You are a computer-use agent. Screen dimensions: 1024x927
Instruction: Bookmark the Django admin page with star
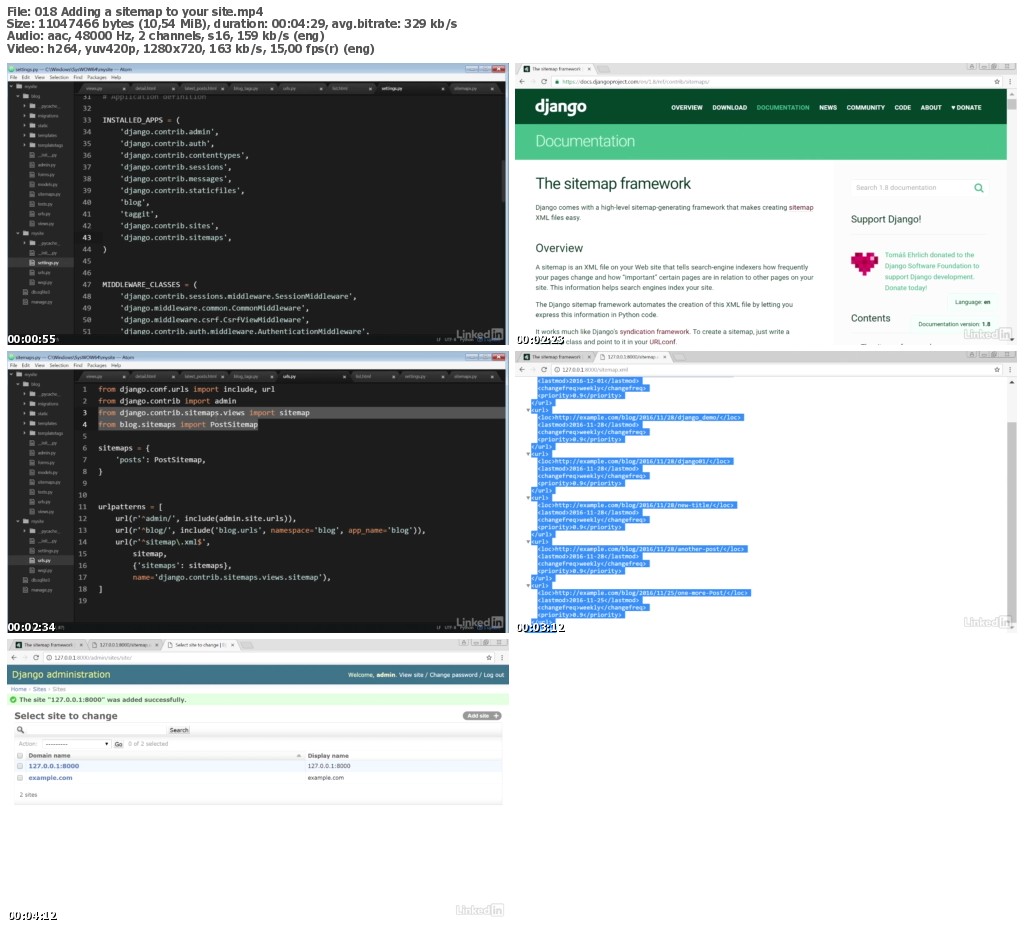488,657
